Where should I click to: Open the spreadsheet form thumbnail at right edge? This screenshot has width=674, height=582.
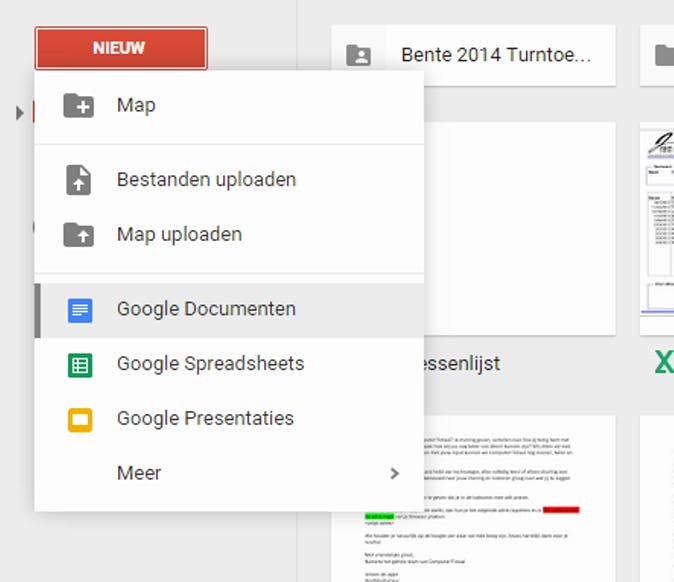(657, 229)
